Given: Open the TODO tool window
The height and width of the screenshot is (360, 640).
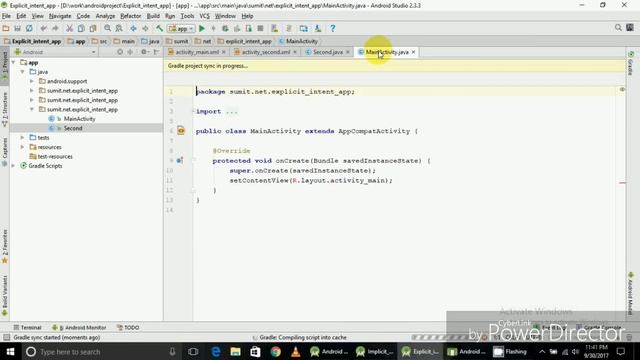Looking at the screenshot, I should point(128,327).
